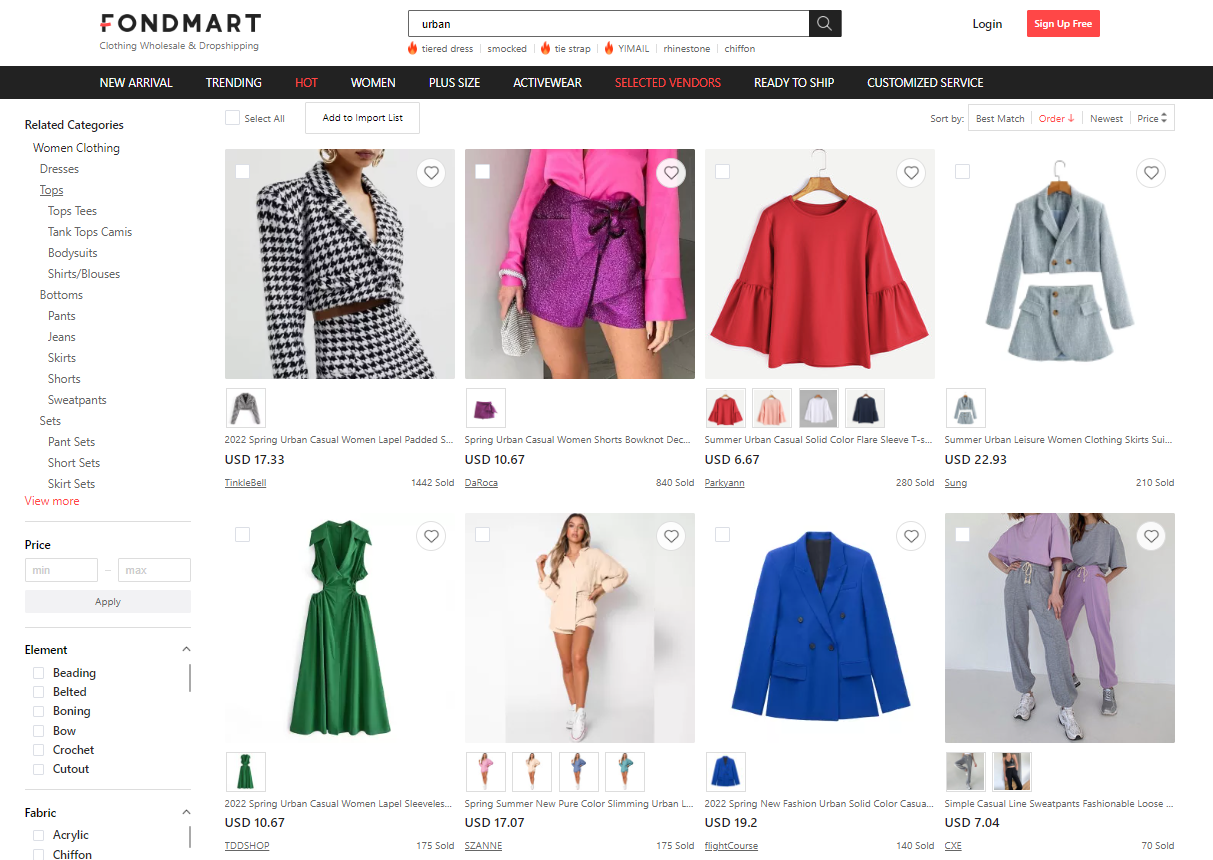Click the min price input field

pos(61,570)
